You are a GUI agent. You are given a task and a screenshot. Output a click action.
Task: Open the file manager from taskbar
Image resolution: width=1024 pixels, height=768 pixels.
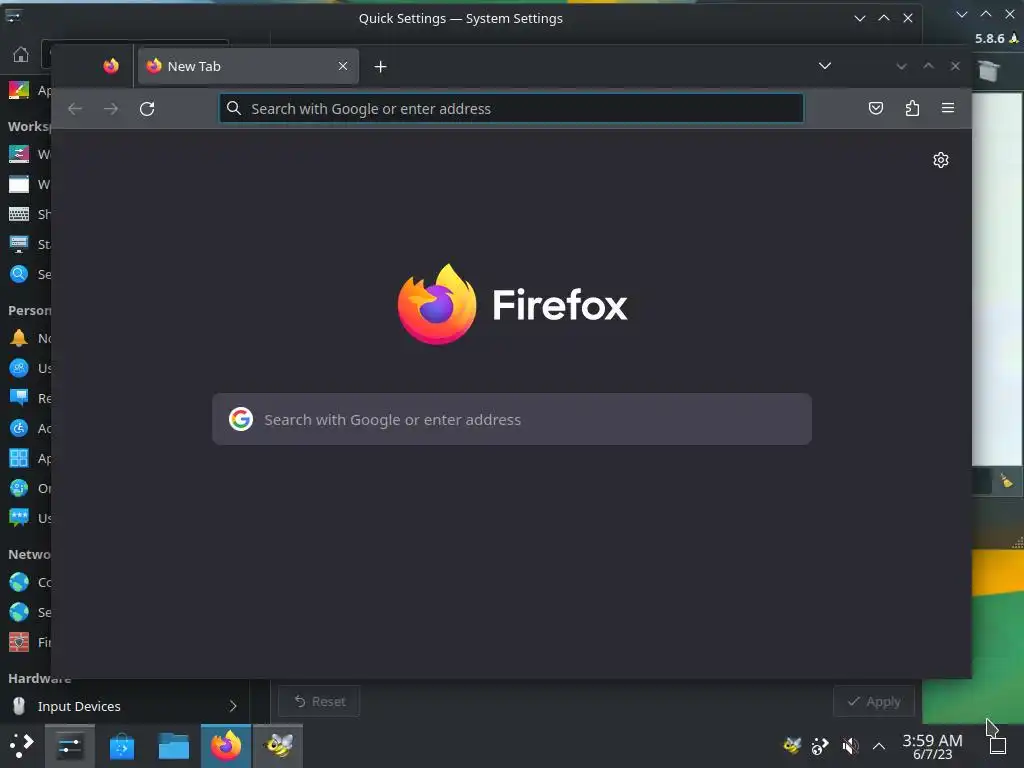pyautogui.click(x=174, y=745)
